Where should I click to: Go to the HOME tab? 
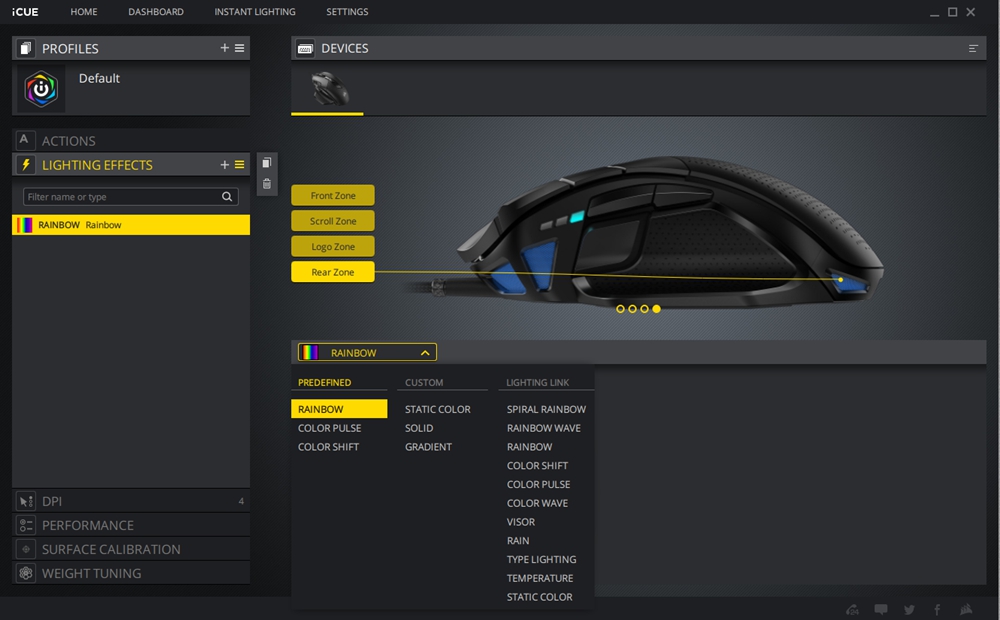[84, 11]
